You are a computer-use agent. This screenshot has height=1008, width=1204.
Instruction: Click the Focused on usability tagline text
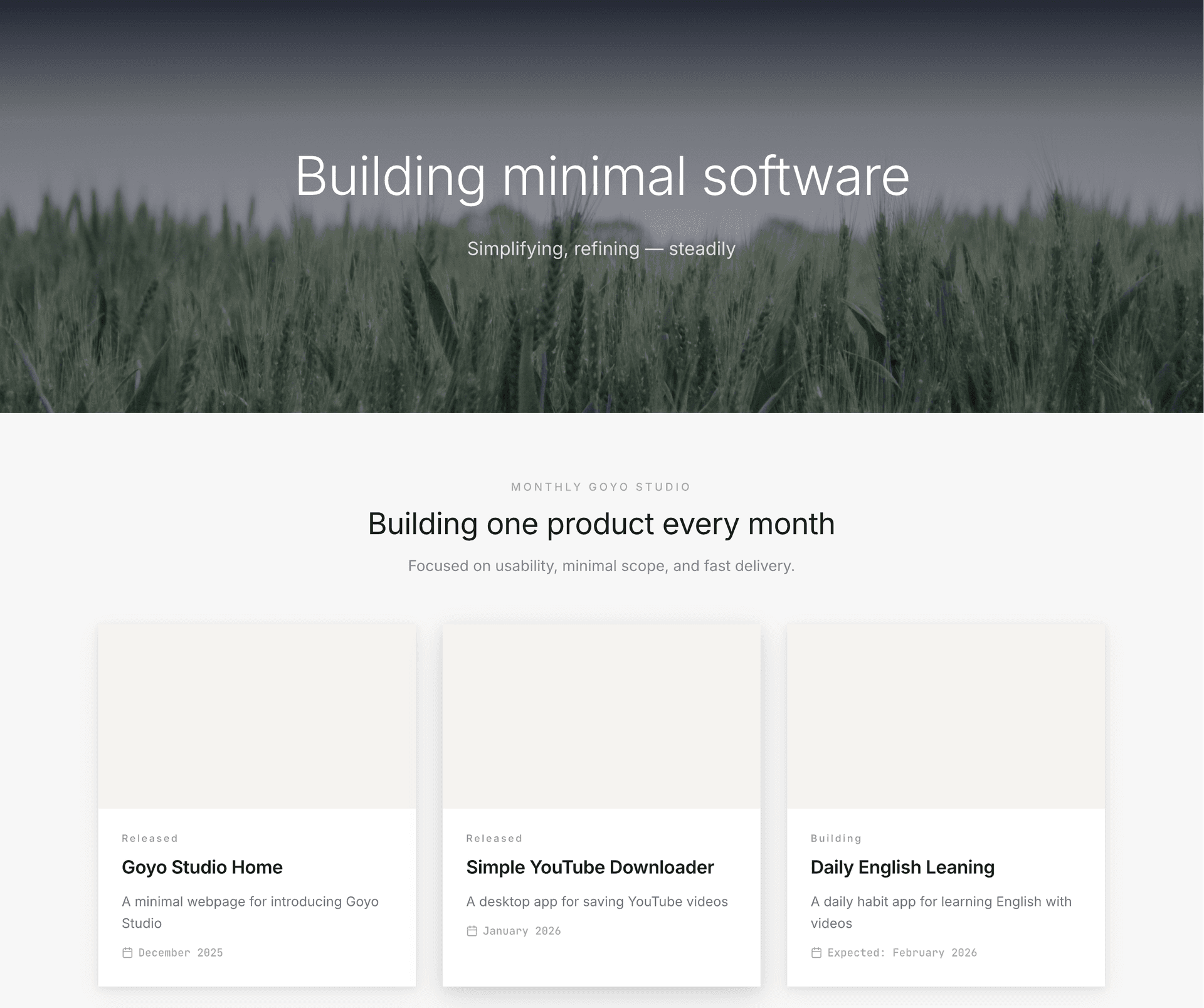pyautogui.click(x=601, y=566)
